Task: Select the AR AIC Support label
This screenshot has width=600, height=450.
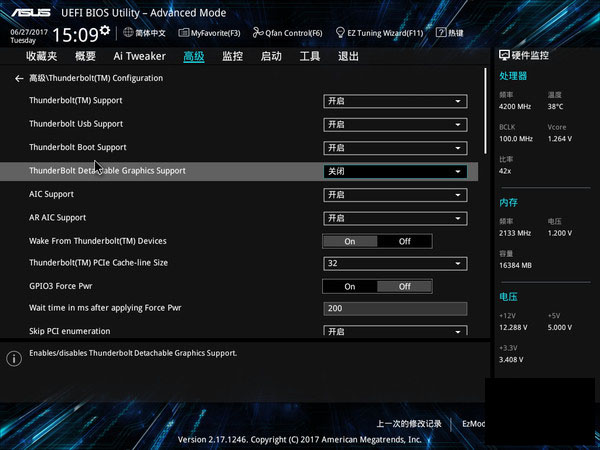Action: (x=57, y=218)
